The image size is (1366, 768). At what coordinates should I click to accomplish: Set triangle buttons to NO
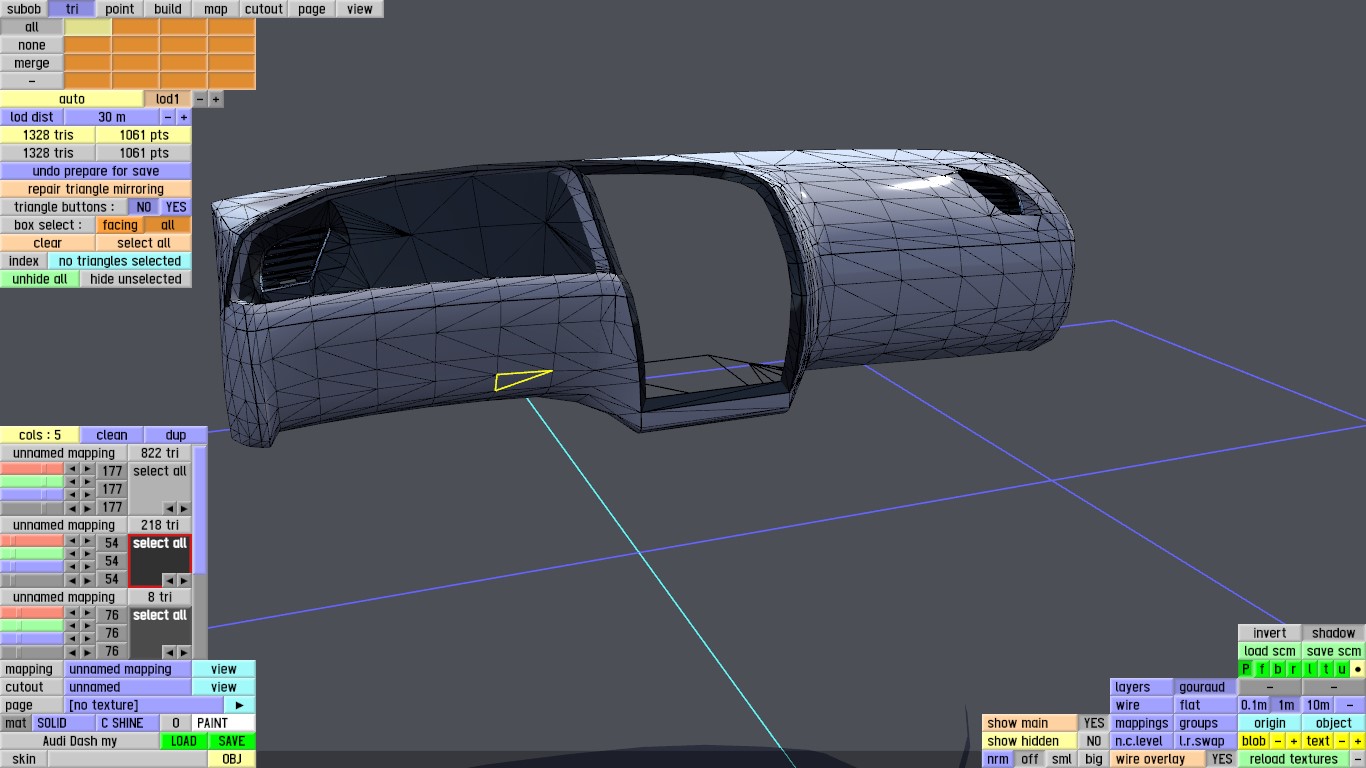pos(144,207)
